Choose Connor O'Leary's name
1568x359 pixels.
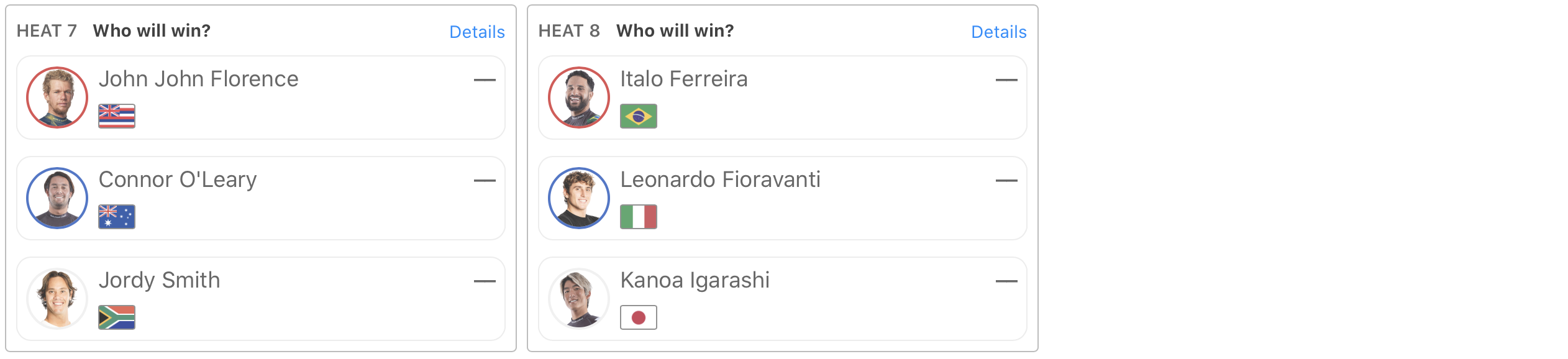pyautogui.click(x=178, y=180)
